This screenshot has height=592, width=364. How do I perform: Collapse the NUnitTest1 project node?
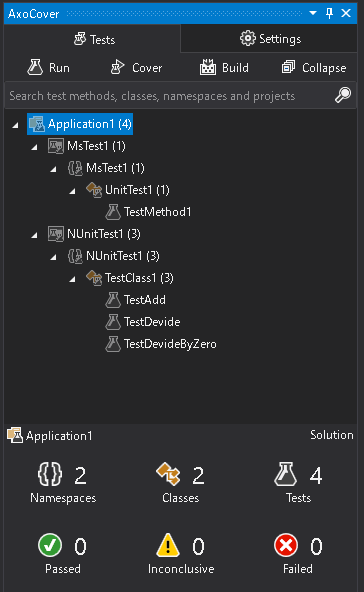(x=34, y=235)
